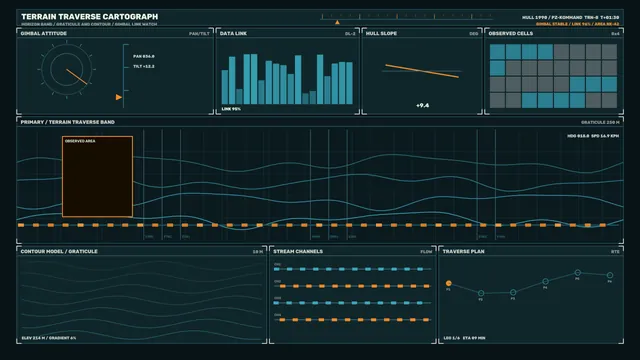
Task: Click the Observed Cells panel title
Action: click(511, 33)
